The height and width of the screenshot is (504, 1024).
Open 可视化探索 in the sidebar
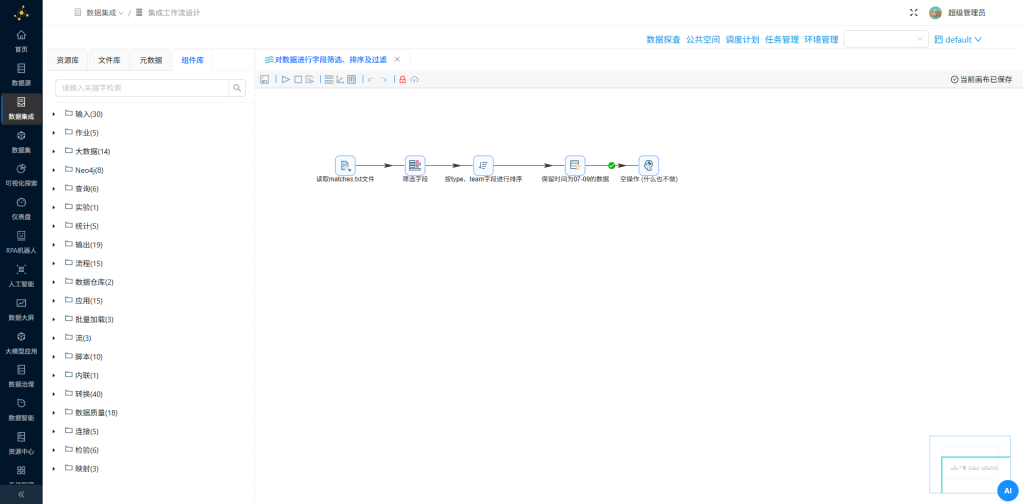(x=21, y=175)
